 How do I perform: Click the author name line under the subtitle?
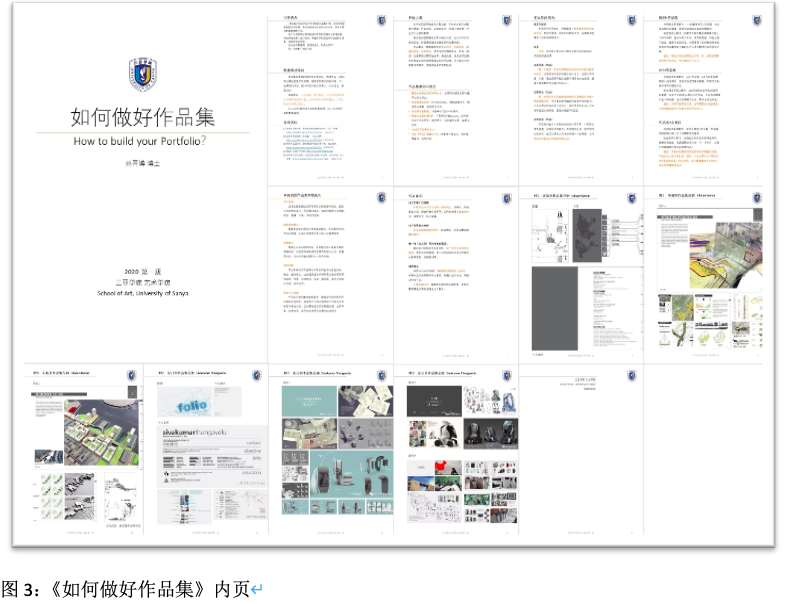(x=141, y=165)
